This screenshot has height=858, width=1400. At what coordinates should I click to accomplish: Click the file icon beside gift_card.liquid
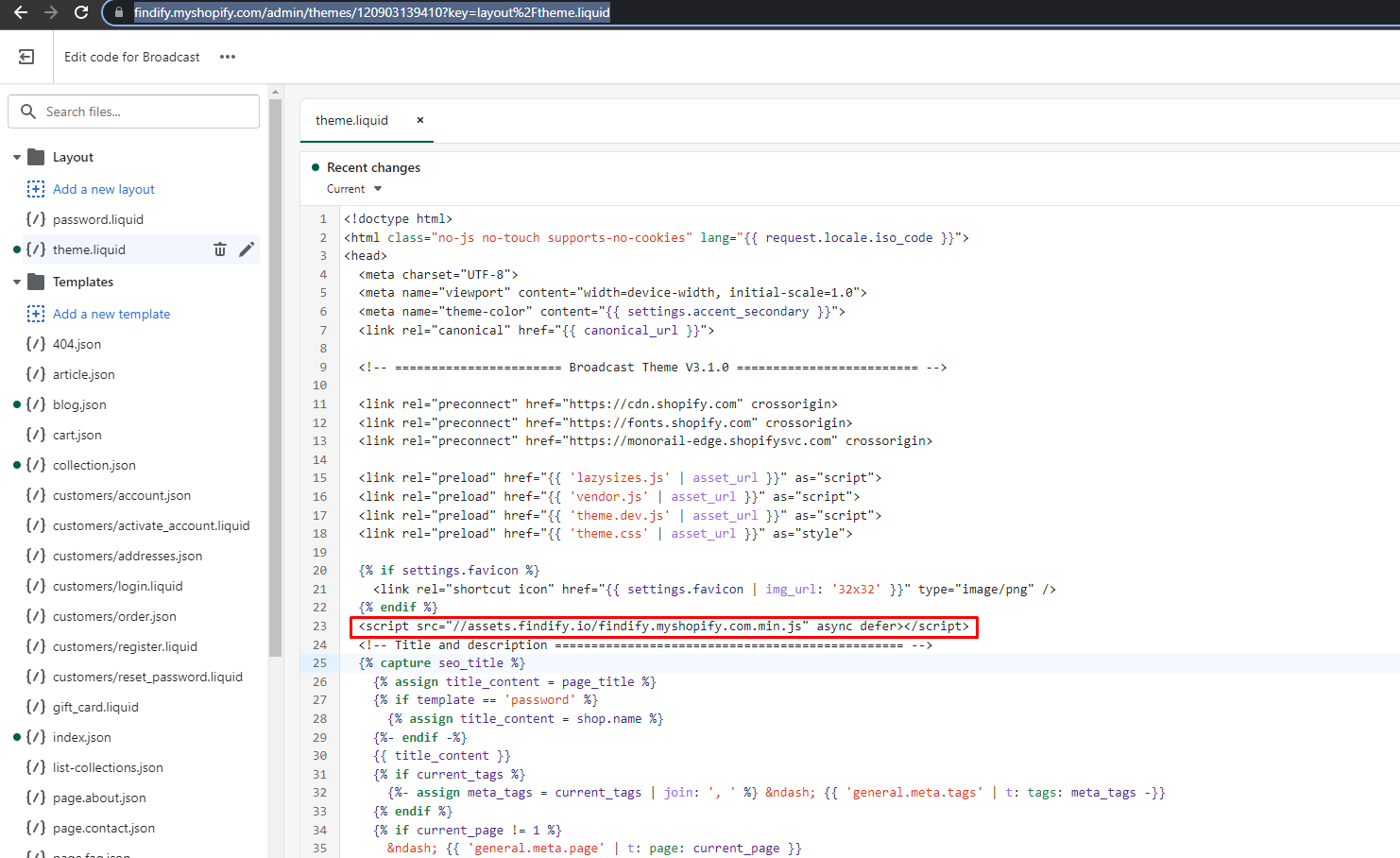[x=36, y=707]
